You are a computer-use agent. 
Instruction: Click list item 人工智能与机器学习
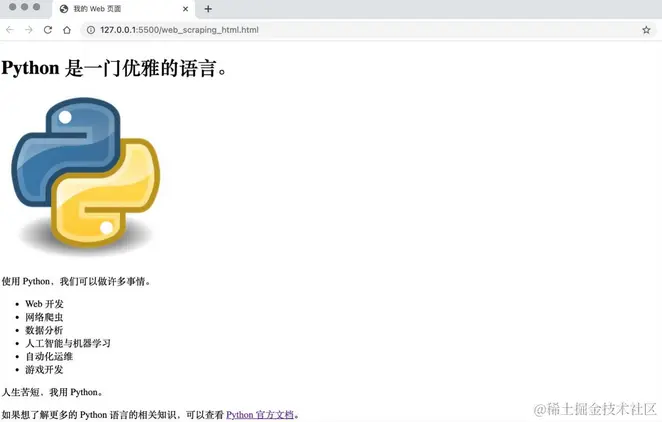(68, 343)
